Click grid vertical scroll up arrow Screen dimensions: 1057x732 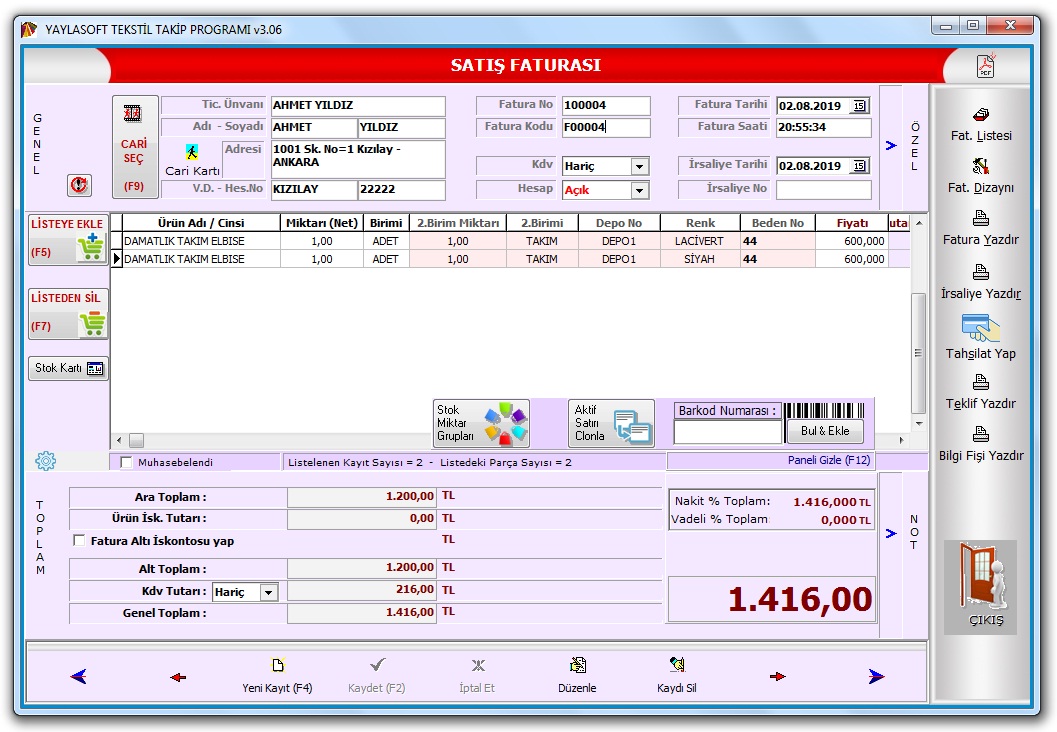918,222
